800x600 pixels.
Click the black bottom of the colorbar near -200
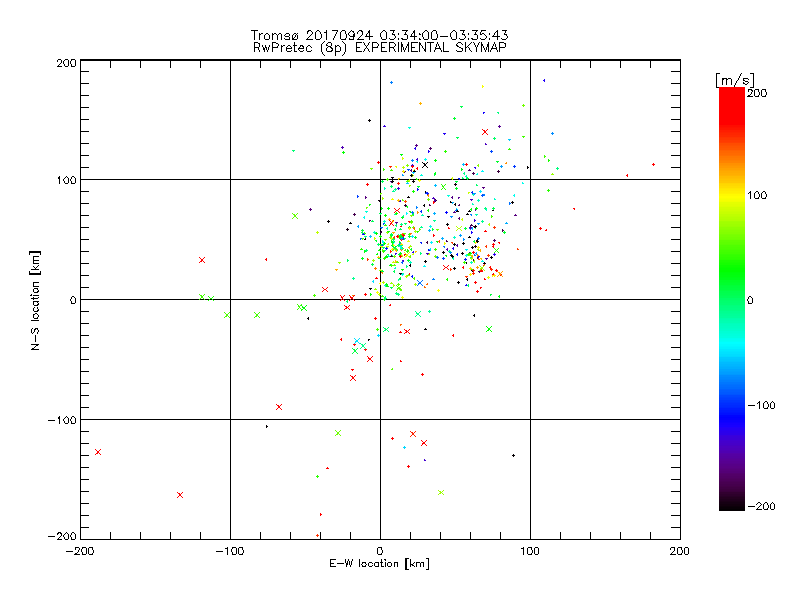click(x=732, y=503)
